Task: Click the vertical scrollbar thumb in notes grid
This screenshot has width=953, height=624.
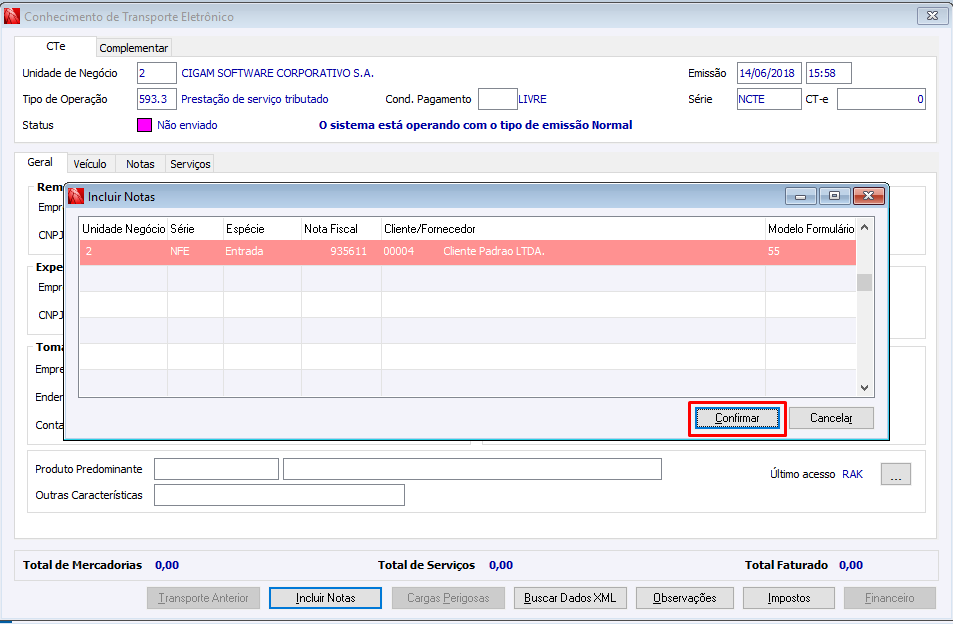Action: 864,283
